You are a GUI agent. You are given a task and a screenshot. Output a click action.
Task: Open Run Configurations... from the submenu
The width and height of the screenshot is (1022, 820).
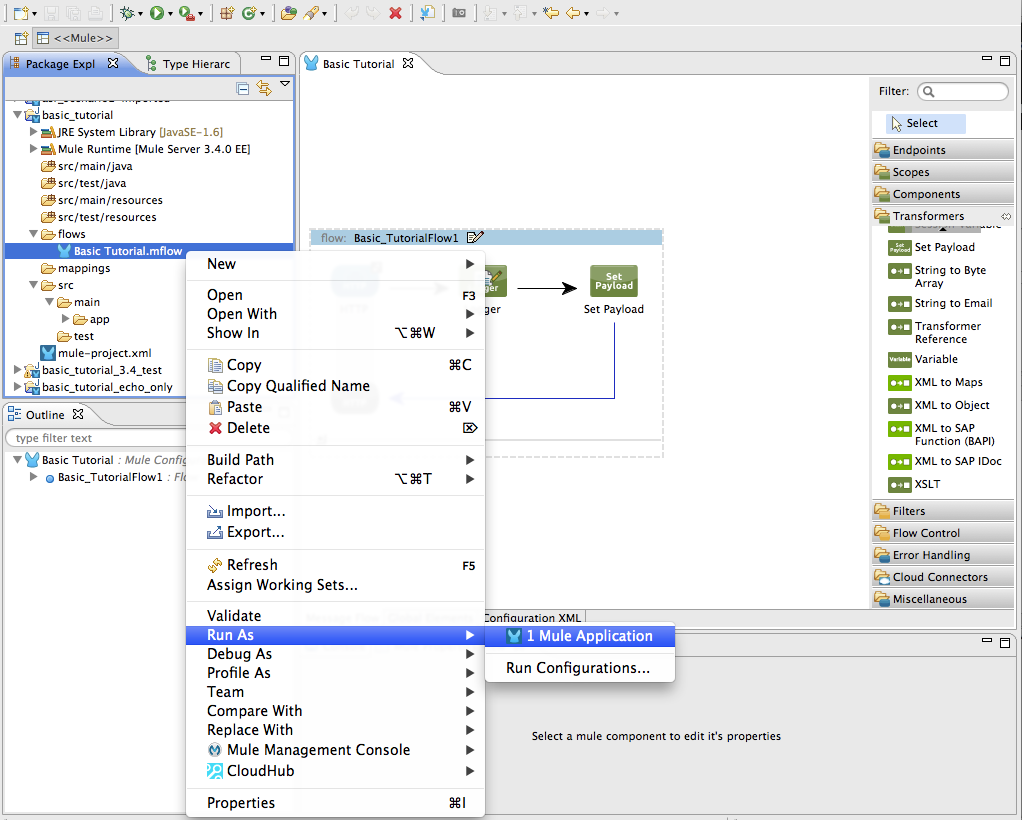pyautogui.click(x=578, y=668)
